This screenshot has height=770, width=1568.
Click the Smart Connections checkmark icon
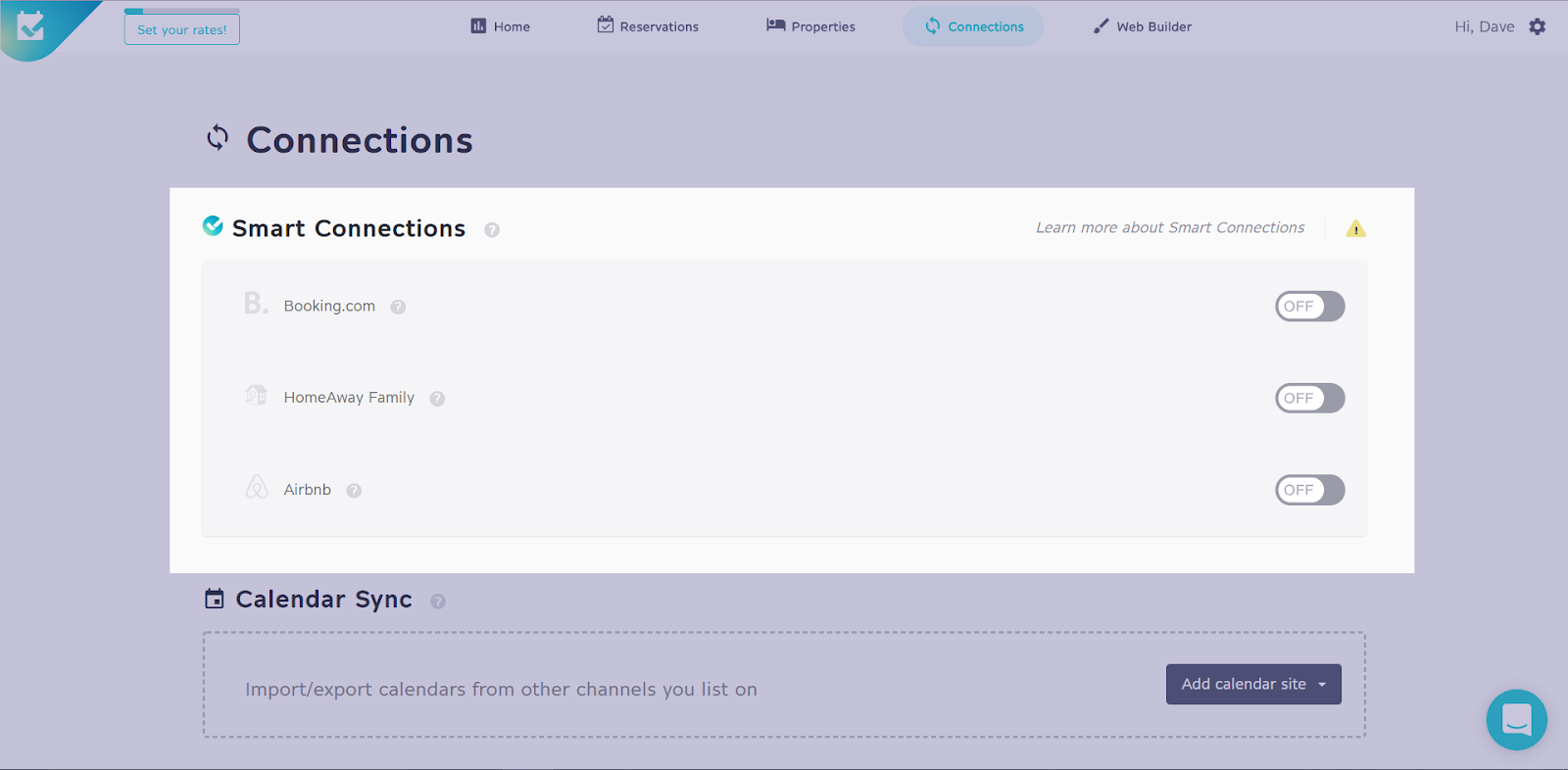[x=213, y=226]
